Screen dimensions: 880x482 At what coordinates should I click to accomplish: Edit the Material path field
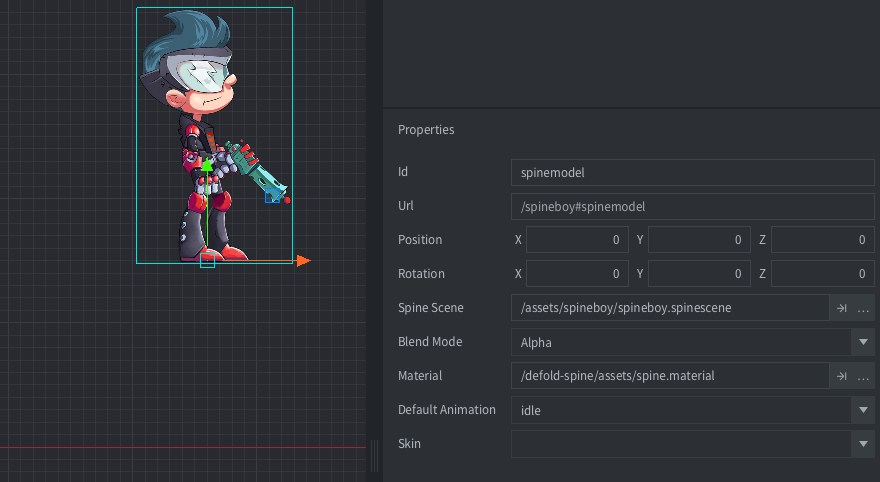click(670, 376)
